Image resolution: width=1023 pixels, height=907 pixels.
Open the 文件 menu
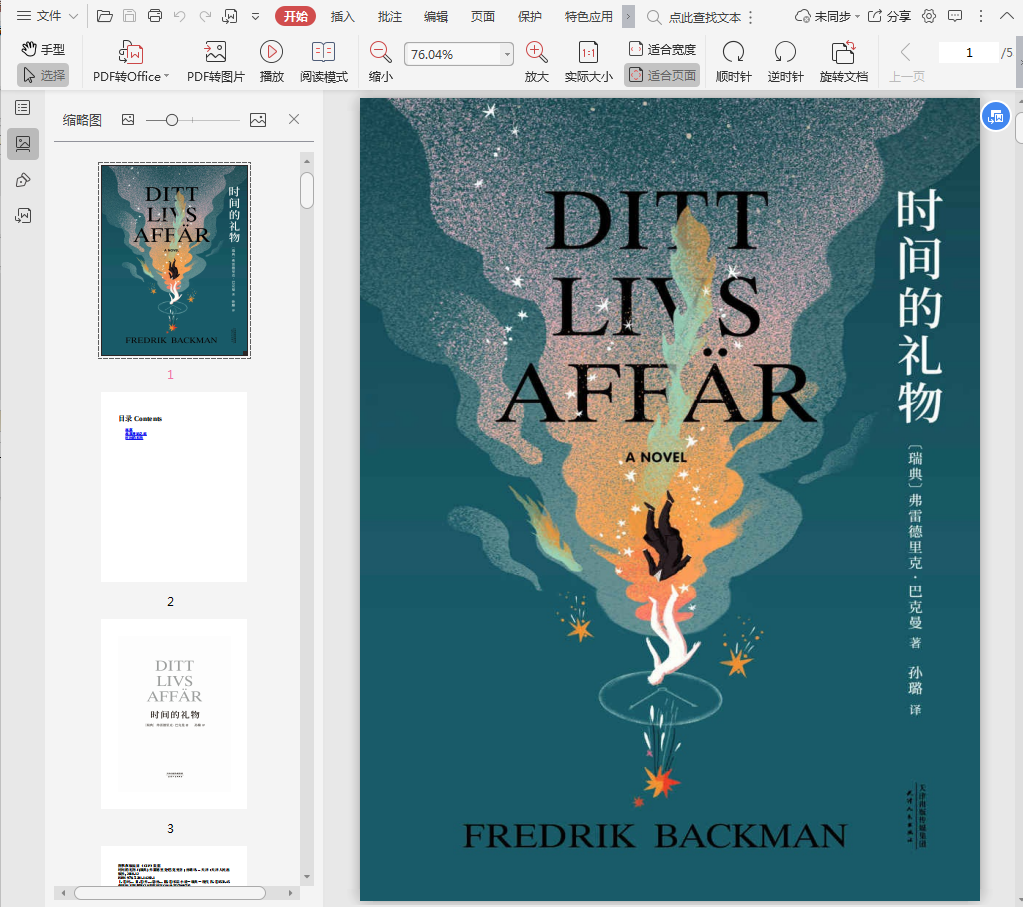click(47, 16)
